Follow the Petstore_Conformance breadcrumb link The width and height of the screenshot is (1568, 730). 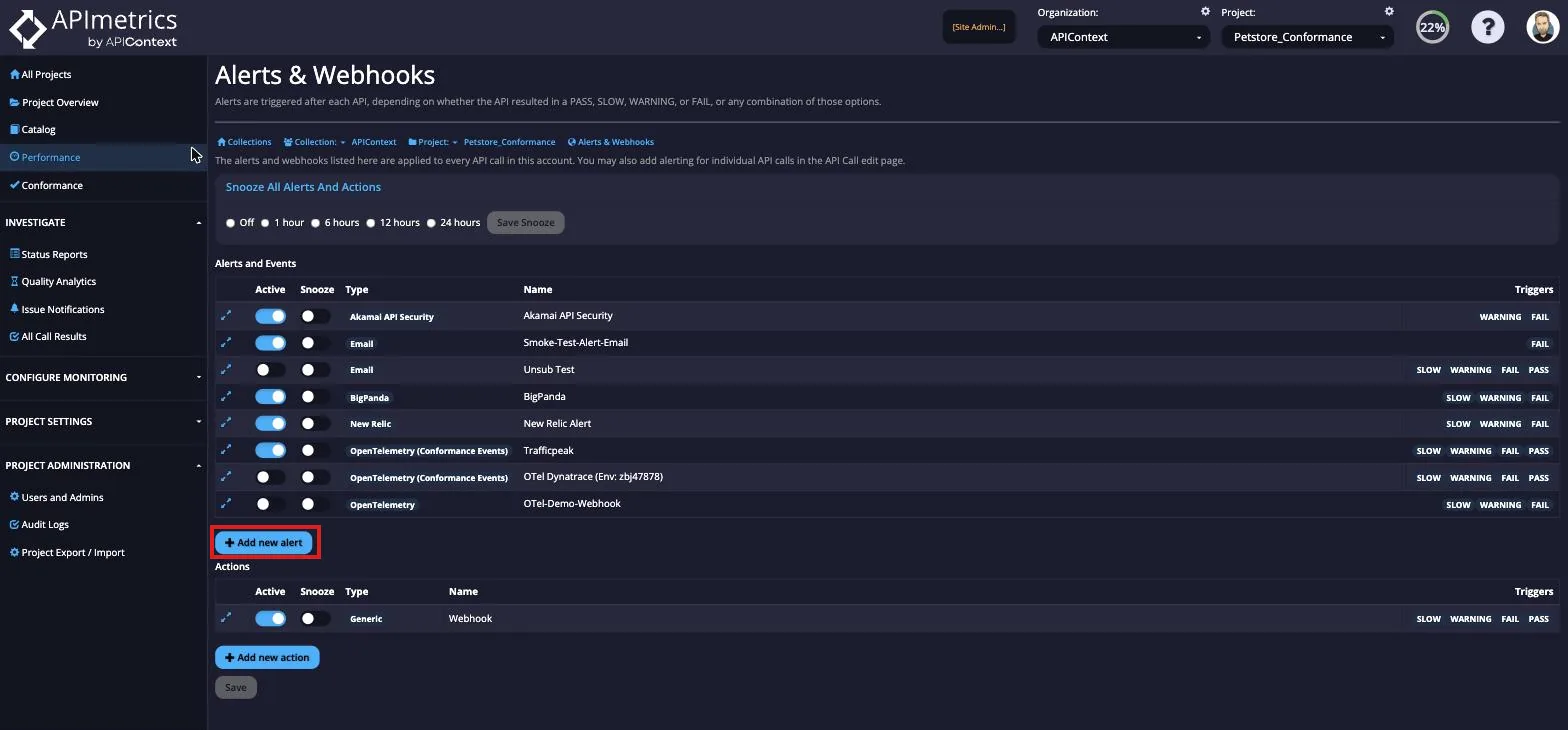[x=509, y=142]
